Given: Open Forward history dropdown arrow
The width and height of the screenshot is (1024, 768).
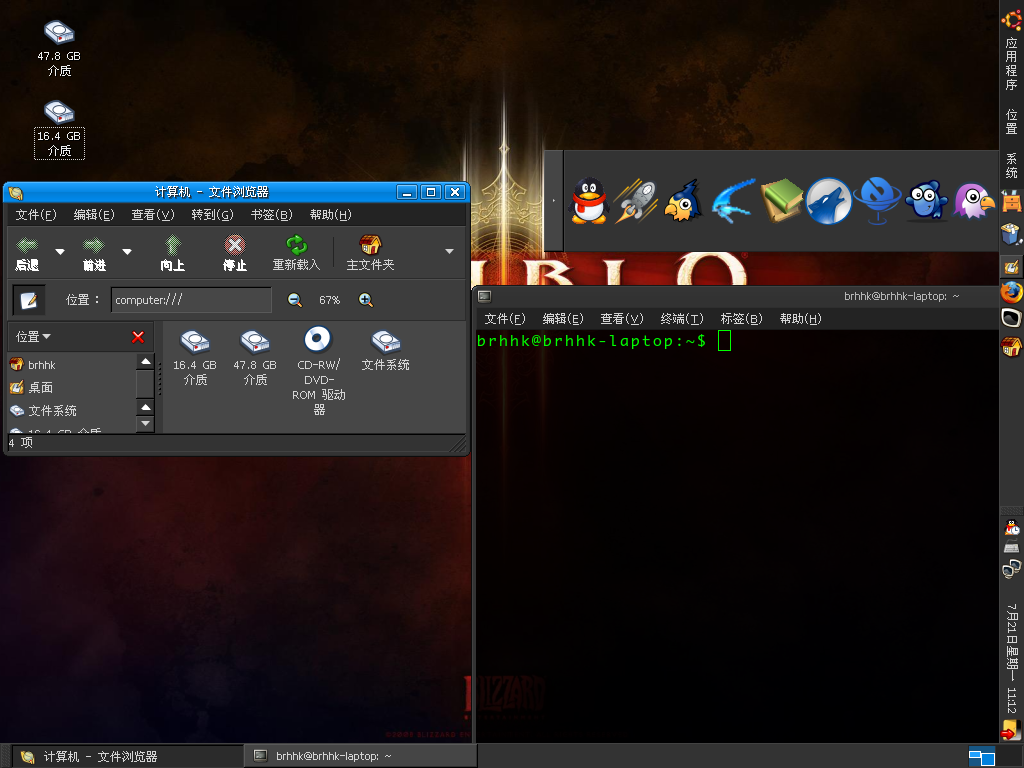Looking at the screenshot, I should pos(127,251).
